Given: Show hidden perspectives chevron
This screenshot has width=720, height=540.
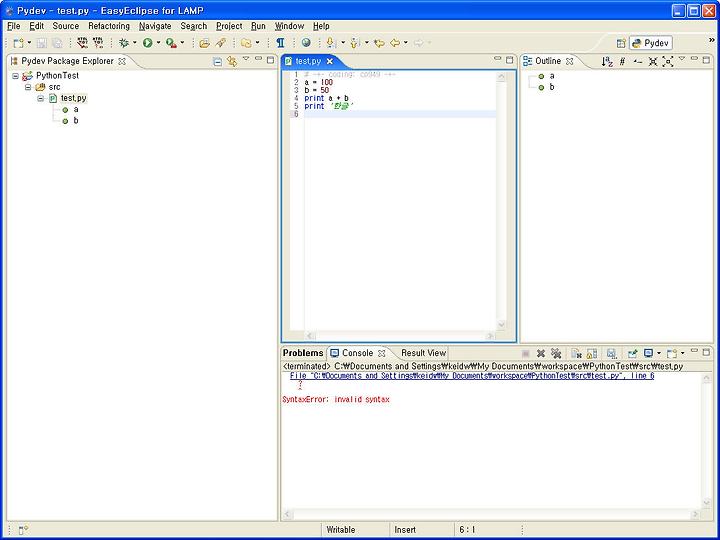Looking at the screenshot, I should pyautogui.click(x=712, y=40).
